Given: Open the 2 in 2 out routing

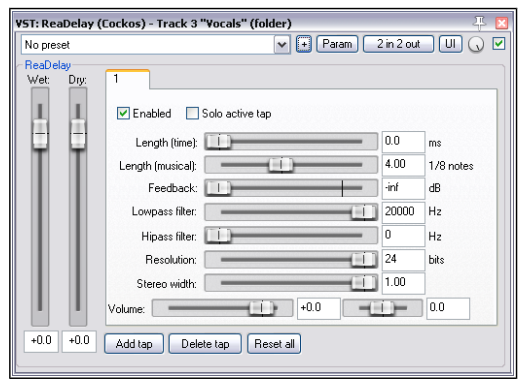Looking at the screenshot, I should coord(398,44).
